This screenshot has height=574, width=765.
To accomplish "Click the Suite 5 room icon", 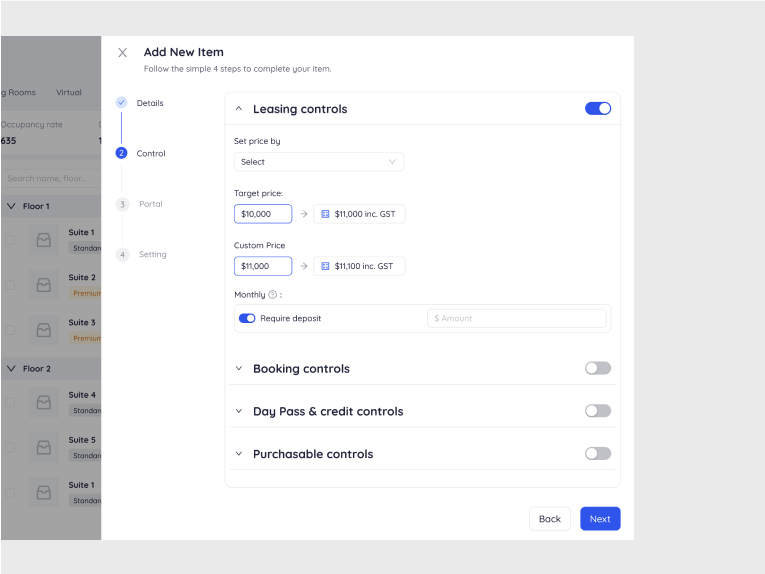I will point(44,447).
